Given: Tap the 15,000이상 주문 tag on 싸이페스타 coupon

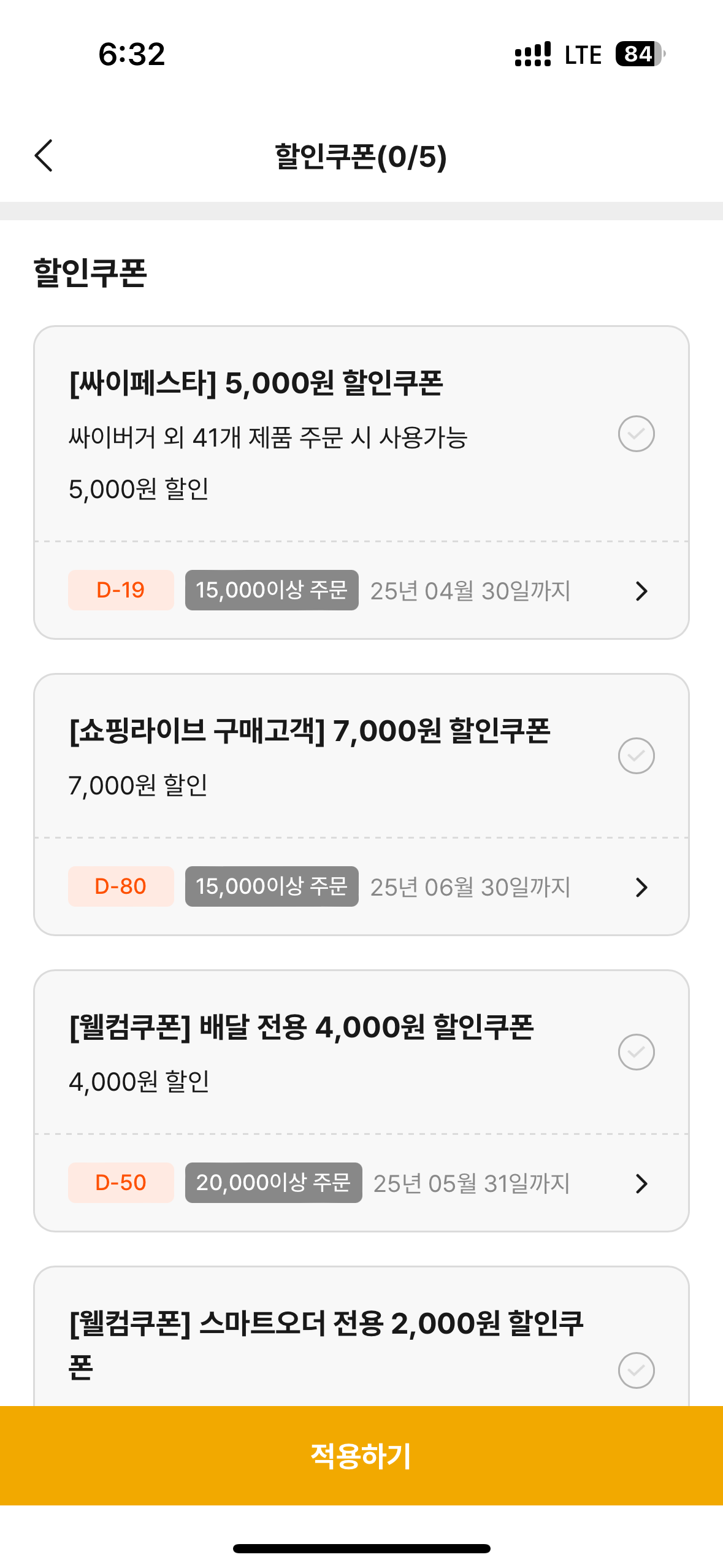Looking at the screenshot, I should coord(272,590).
